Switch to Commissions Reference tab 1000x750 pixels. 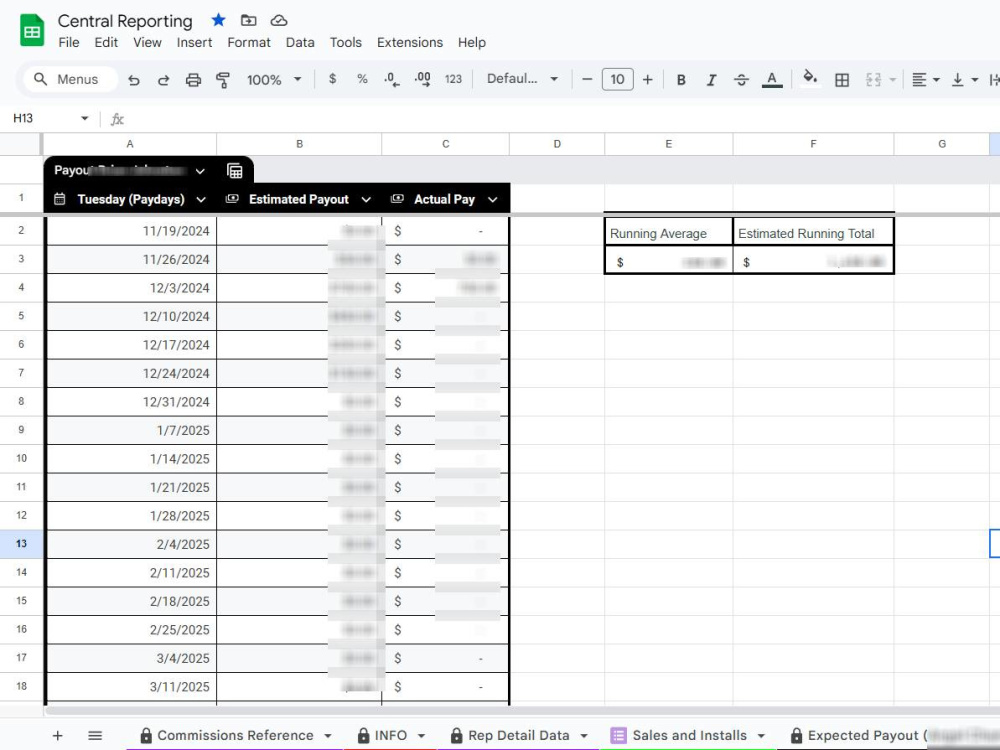235,735
